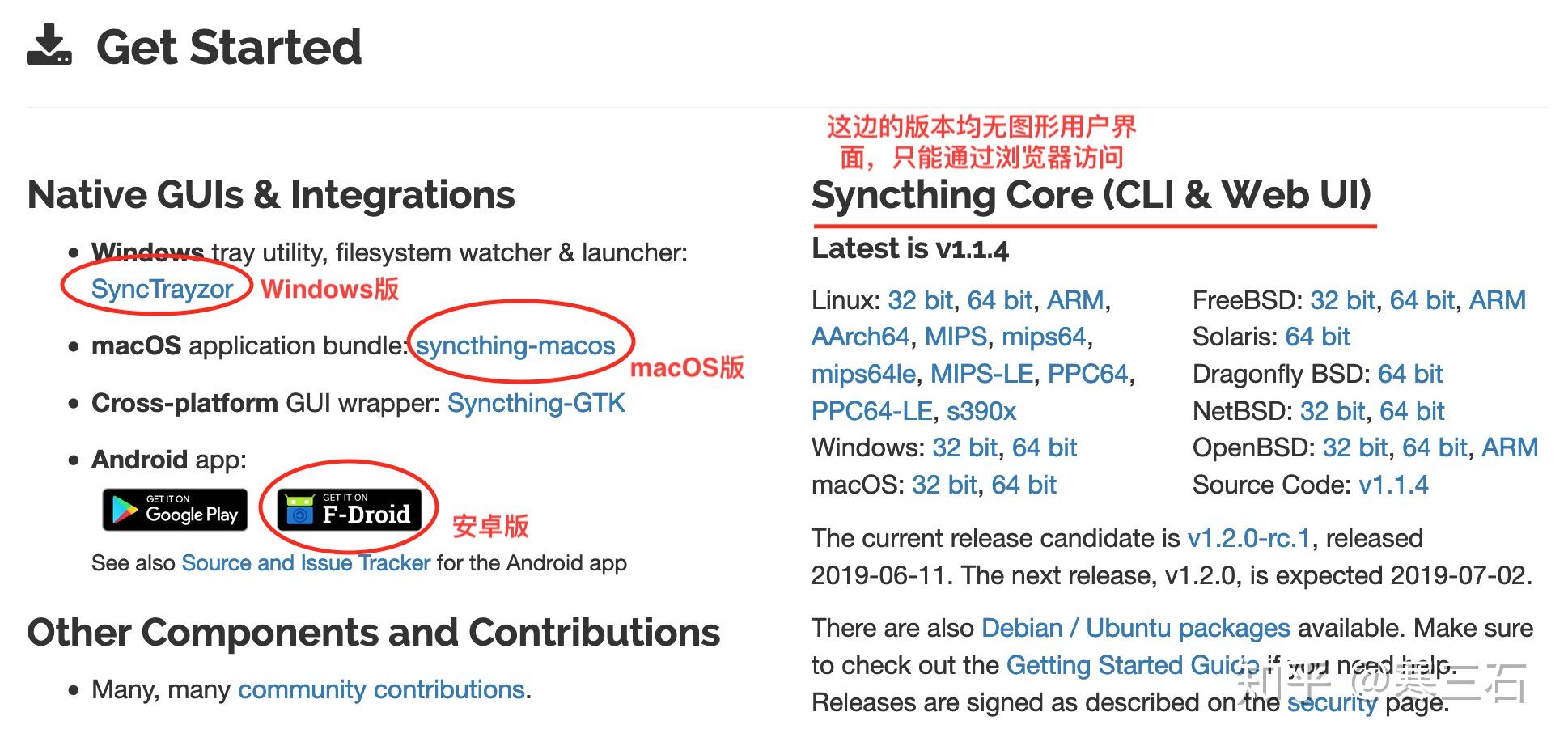This screenshot has height=746, width=1568.
Task: Download the macOS 32 bit build
Action: pyautogui.click(x=944, y=485)
